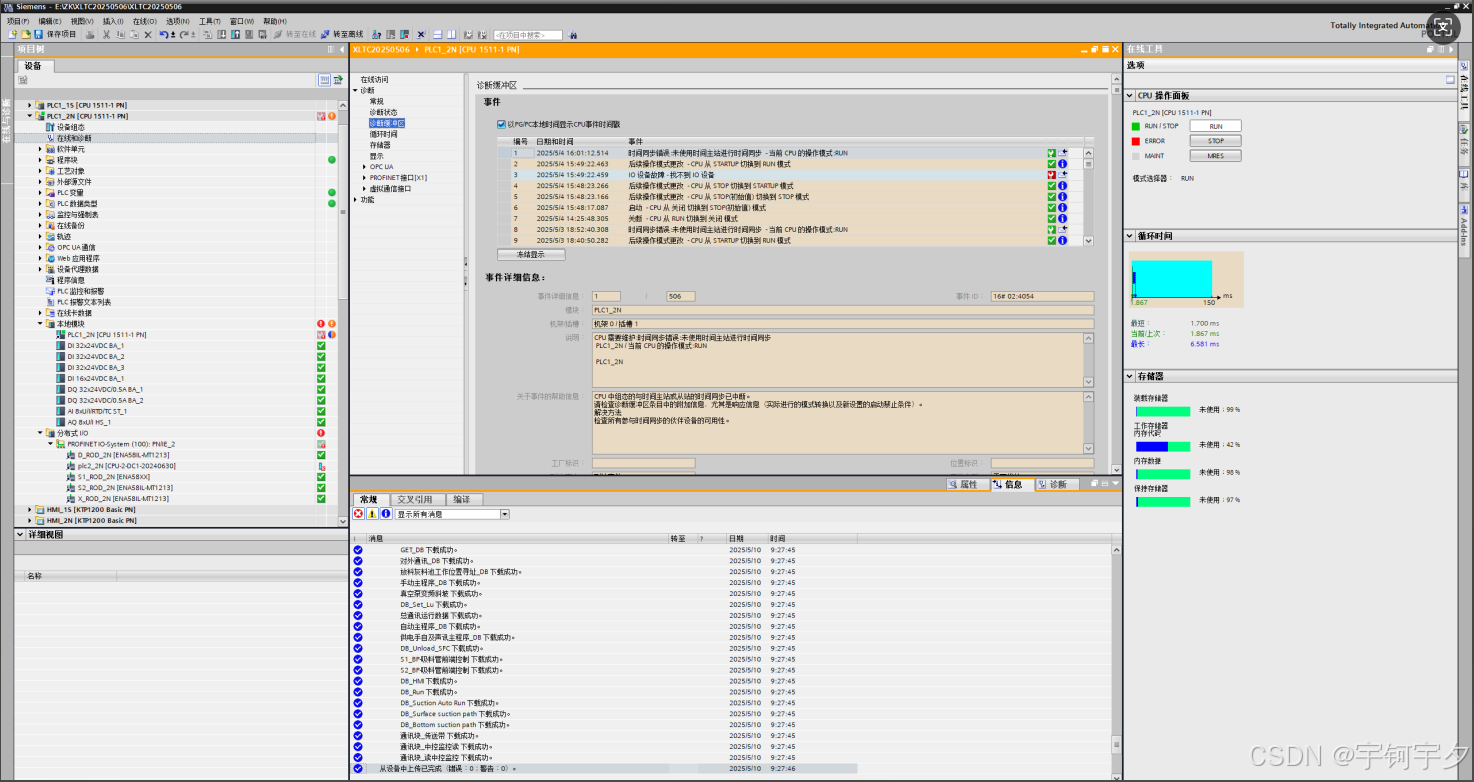Click the 装载存储器 usage bar
The image size is (1474, 782).
pyautogui.click(x=1163, y=411)
